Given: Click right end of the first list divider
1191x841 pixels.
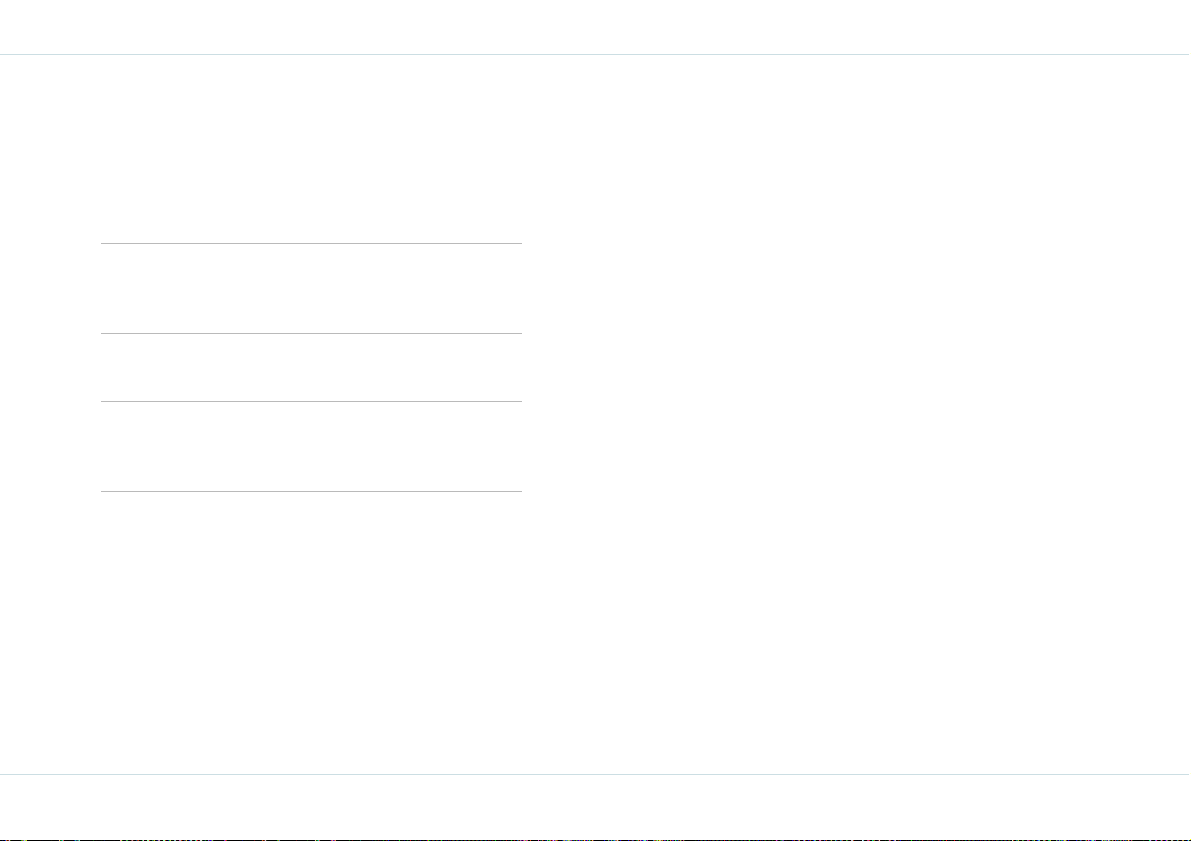Looking at the screenshot, I should [520, 244].
